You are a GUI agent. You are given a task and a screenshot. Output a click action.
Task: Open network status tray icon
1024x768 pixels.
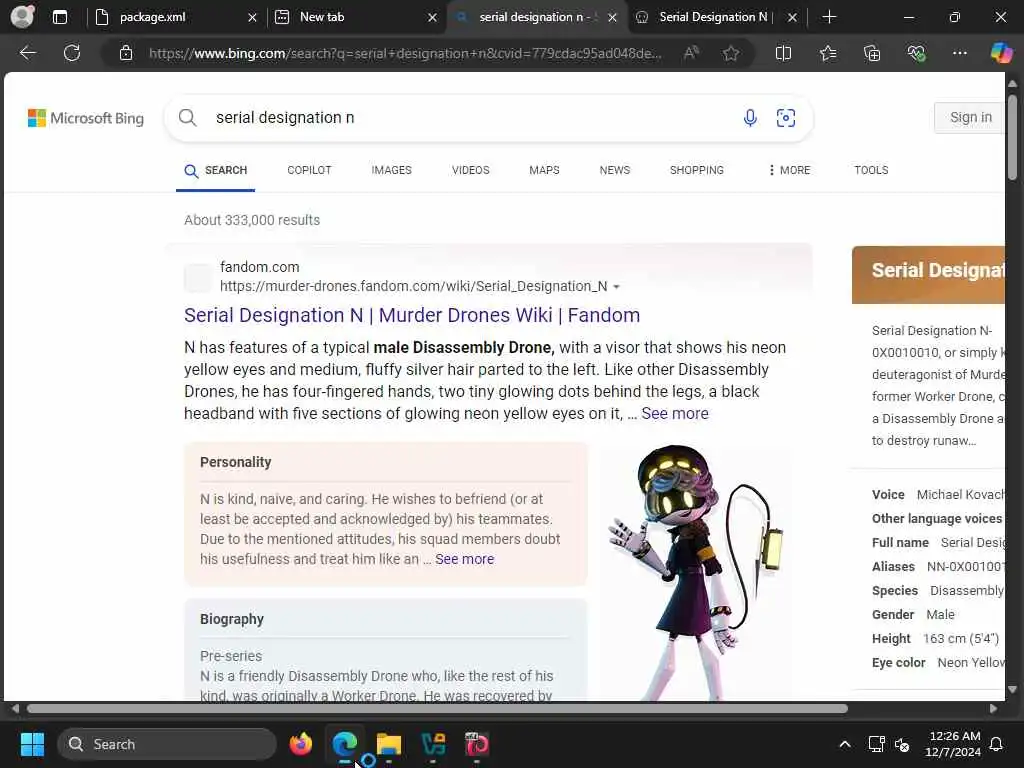[876, 744]
